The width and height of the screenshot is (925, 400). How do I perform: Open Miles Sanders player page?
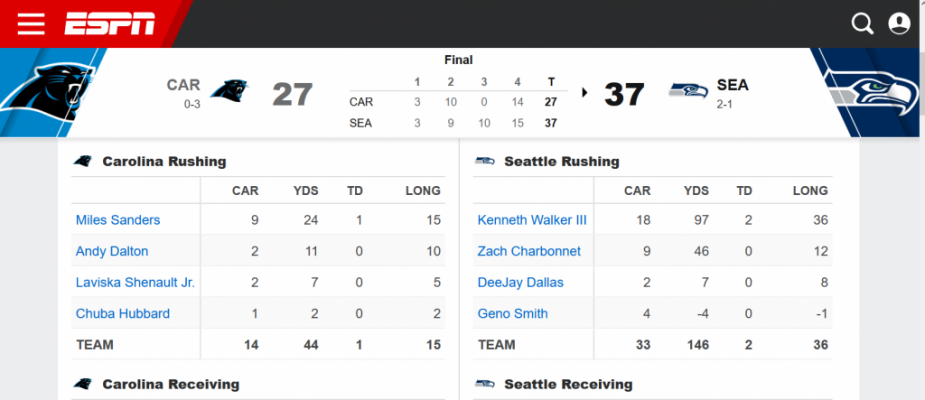point(118,220)
